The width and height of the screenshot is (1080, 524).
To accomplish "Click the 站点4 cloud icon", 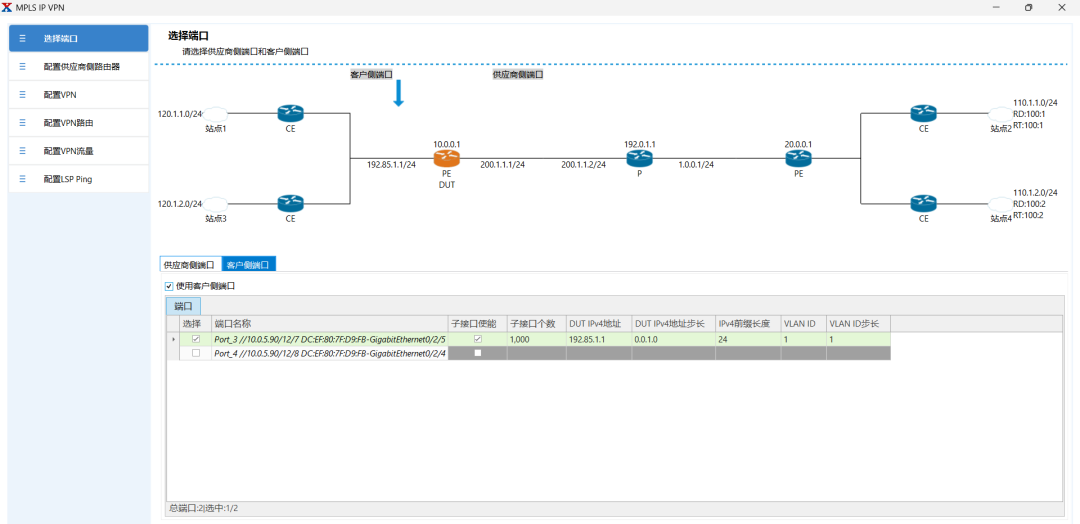I will coord(1000,203).
